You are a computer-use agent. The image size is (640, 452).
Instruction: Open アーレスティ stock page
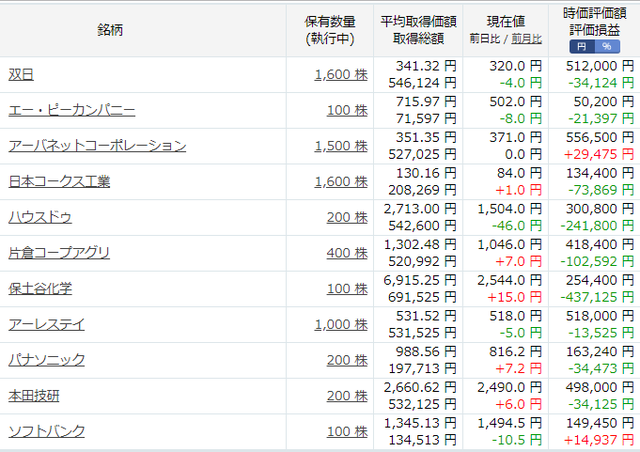click(x=47, y=325)
